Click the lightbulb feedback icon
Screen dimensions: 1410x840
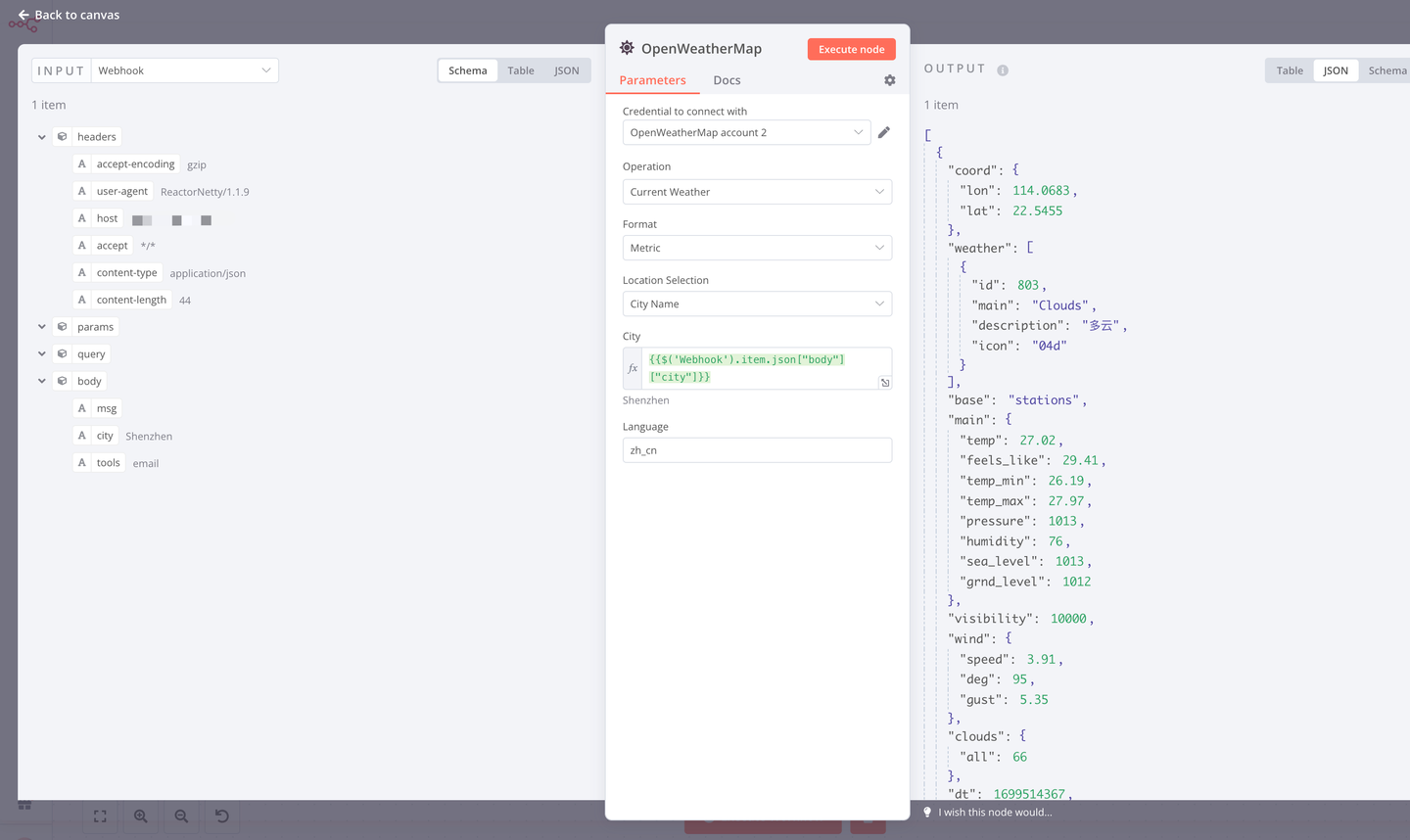(927, 812)
